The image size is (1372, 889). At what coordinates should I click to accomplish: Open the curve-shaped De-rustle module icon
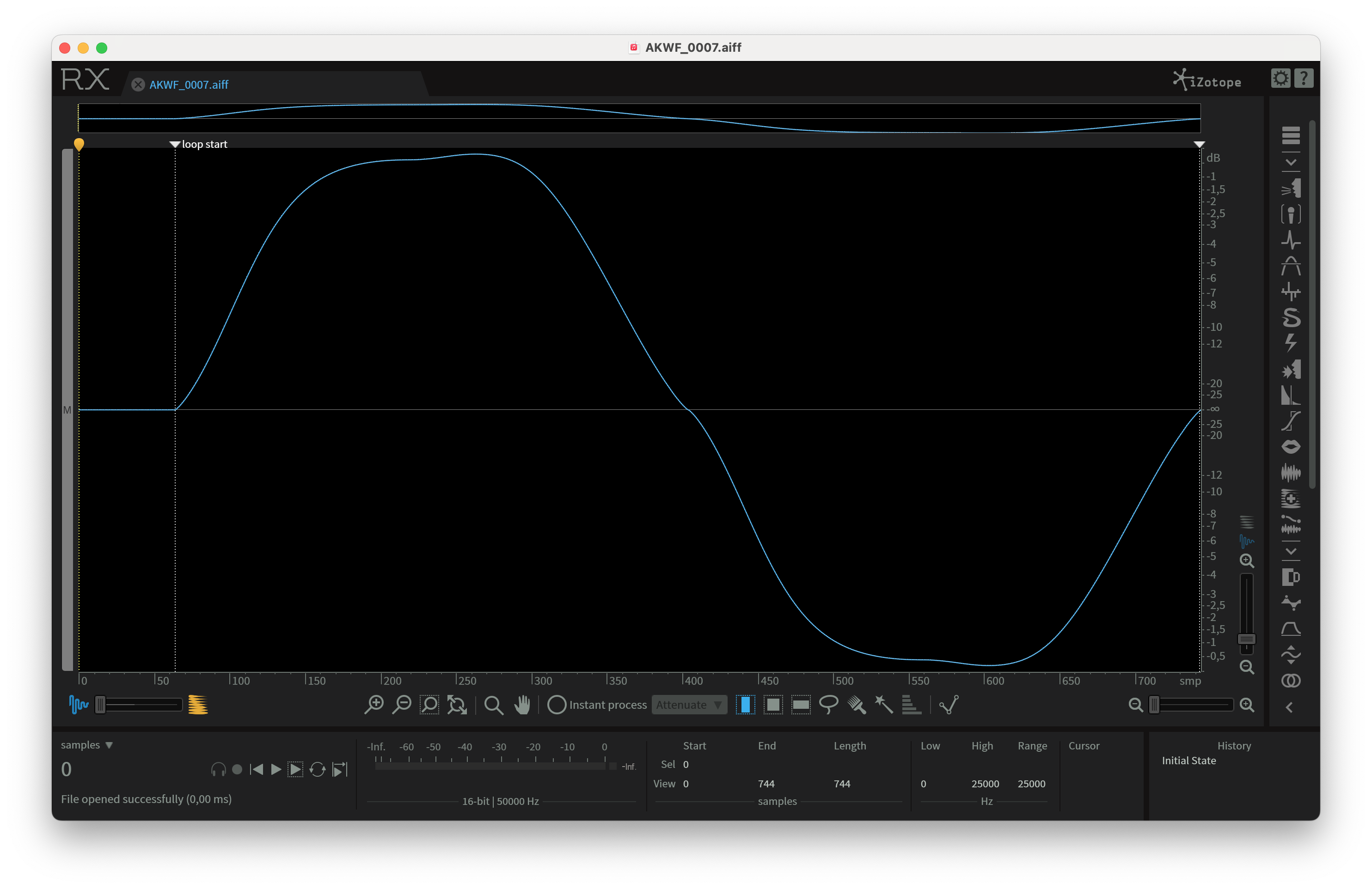pos(1290,421)
